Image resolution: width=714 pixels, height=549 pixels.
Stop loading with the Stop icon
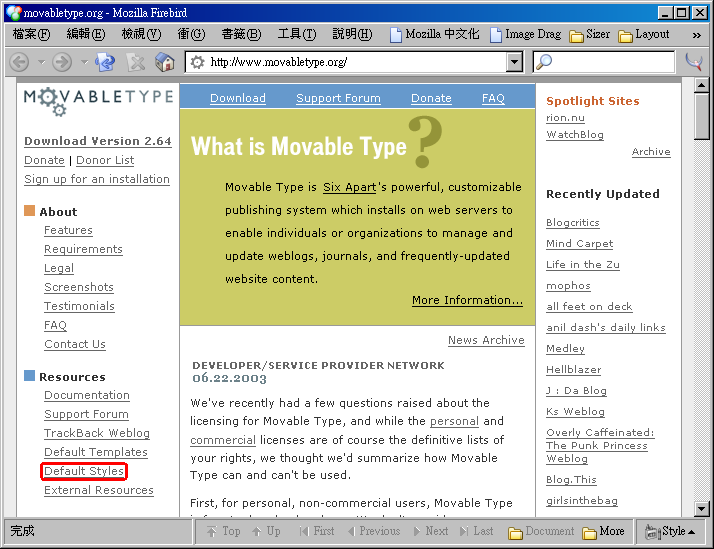click(136, 62)
